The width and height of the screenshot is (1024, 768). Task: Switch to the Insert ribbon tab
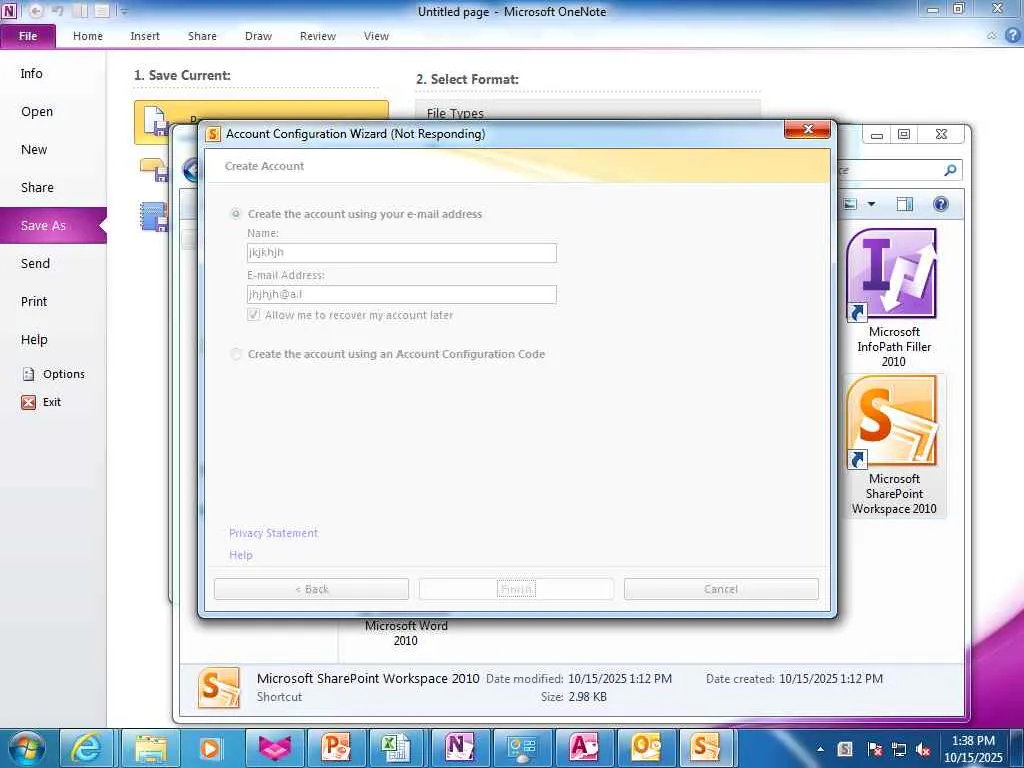click(145, 36)
